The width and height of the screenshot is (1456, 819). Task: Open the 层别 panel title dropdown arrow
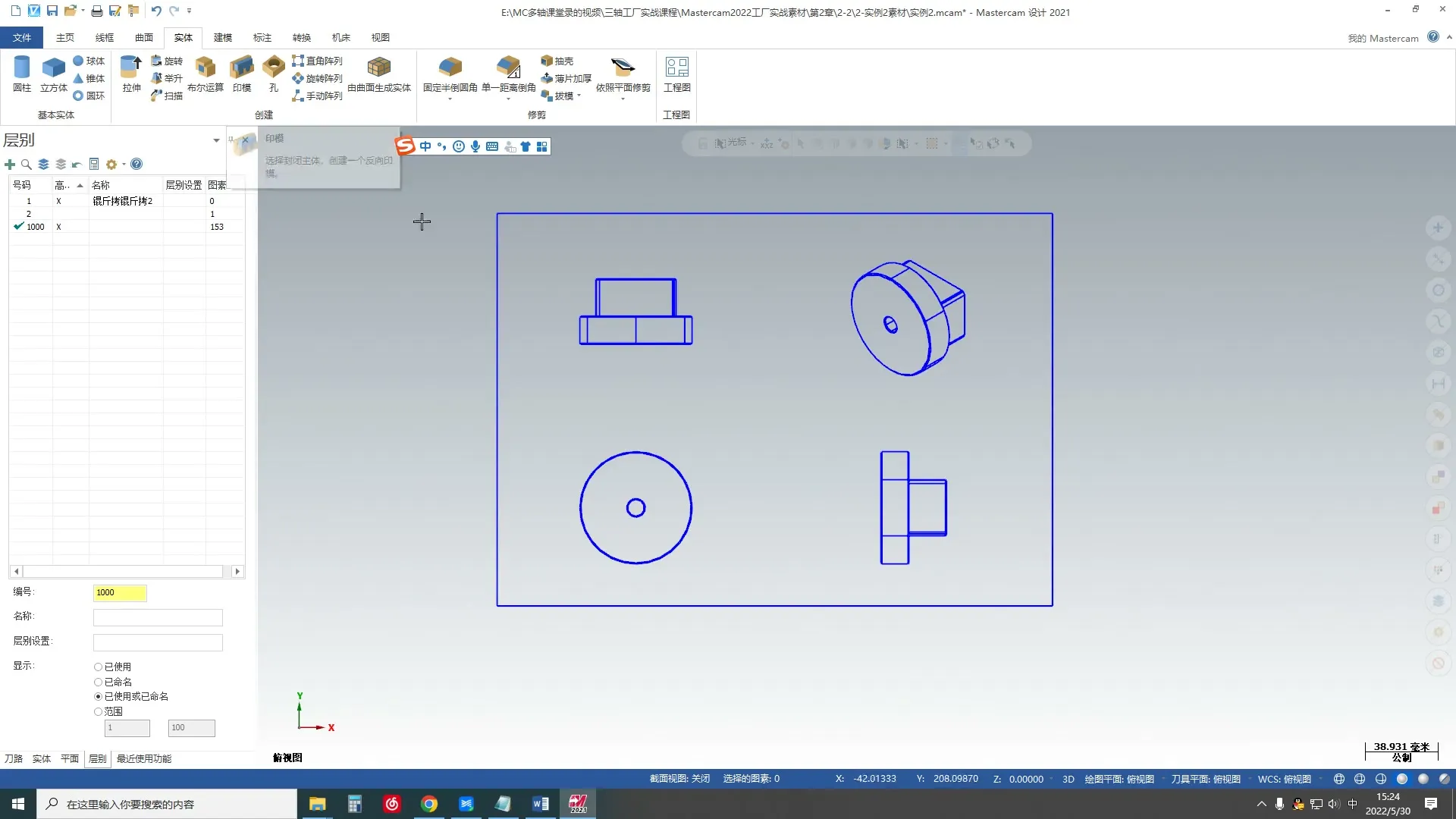tap(216, 140)
